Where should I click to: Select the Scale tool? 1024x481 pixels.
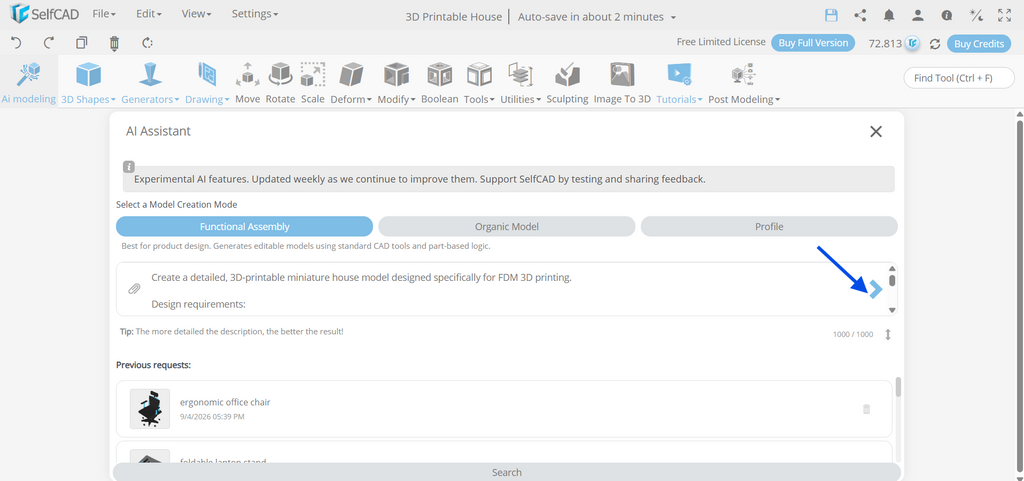[x=313, y=82]
